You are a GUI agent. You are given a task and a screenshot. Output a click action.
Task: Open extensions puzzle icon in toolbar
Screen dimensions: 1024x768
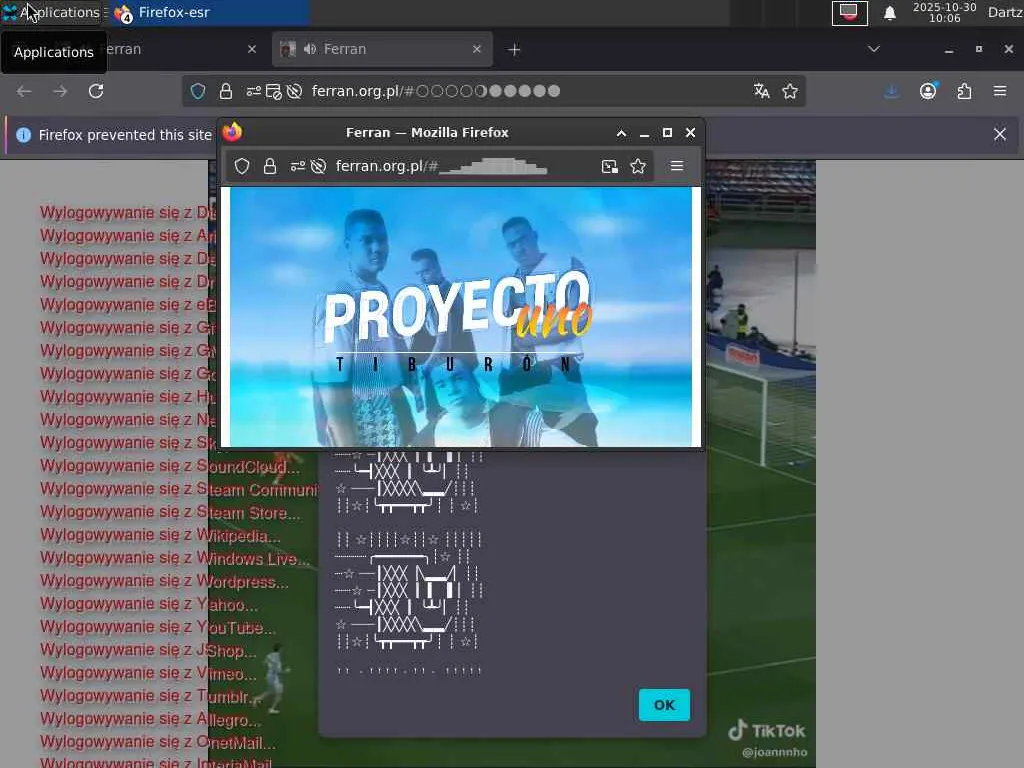(x=964, y=91)
